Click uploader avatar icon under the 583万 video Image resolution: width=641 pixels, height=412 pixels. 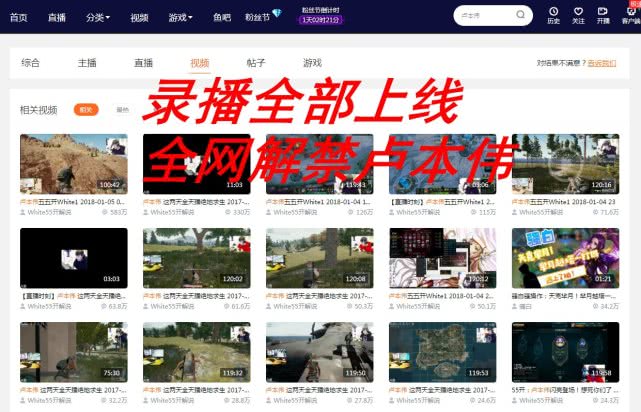click(23, 212)
